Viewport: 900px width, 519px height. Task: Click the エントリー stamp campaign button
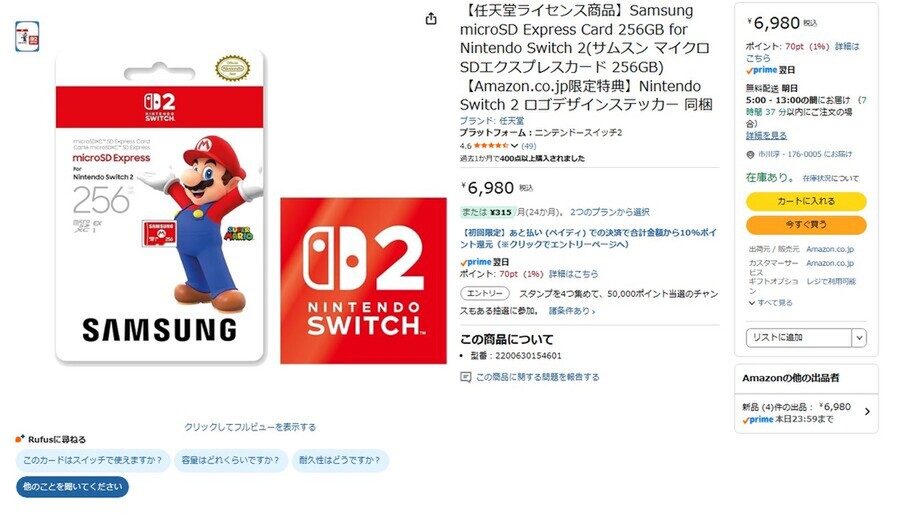click(x=484, y=293)
